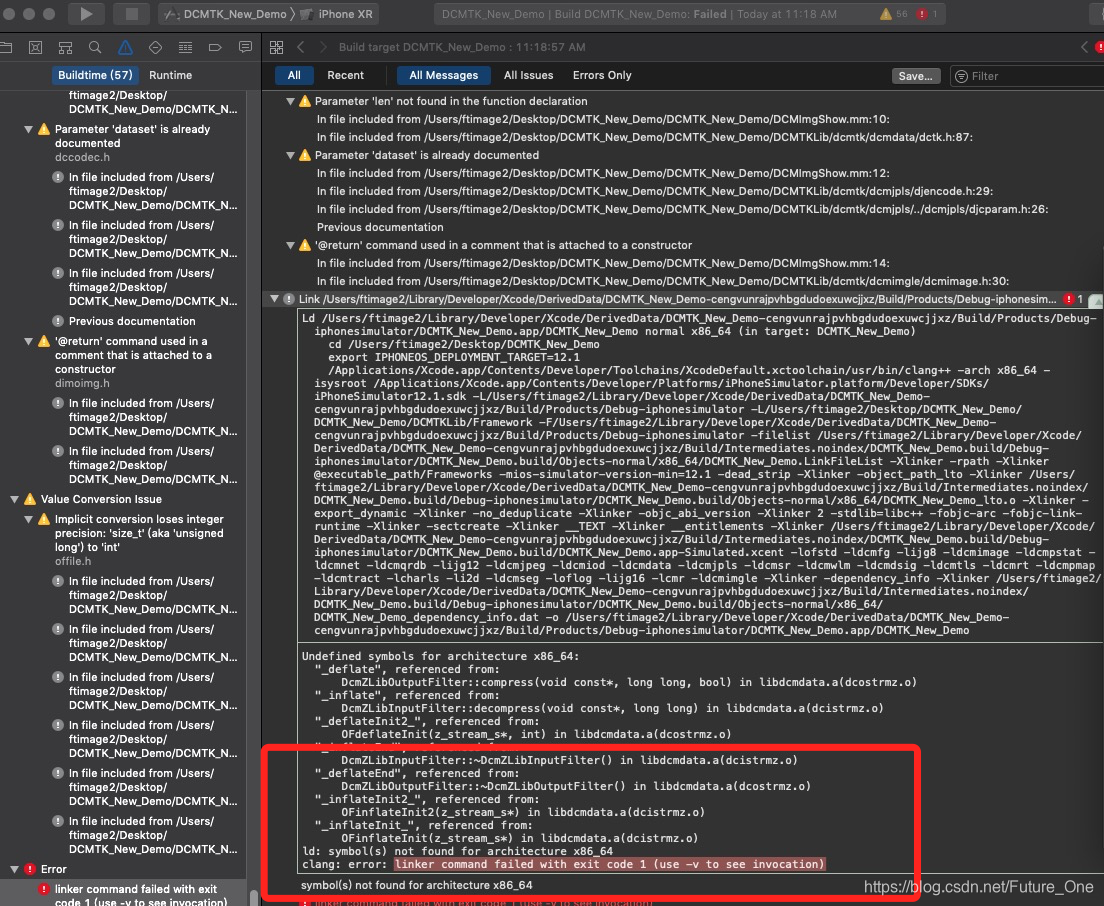The image size is (1104, 906).
Task: Click the build status activity bar
Action: 689,14
